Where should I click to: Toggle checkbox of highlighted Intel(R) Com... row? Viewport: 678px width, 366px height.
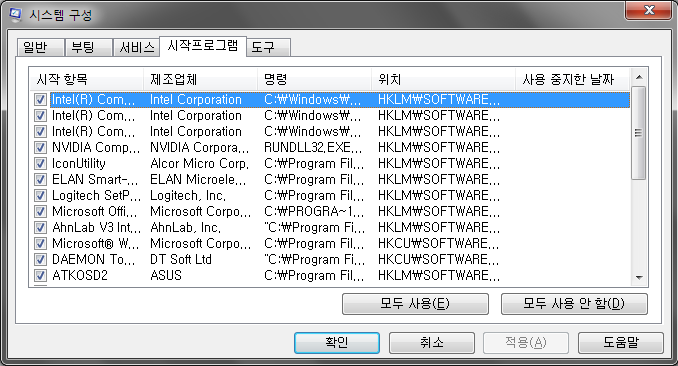(x=40, y=100)
